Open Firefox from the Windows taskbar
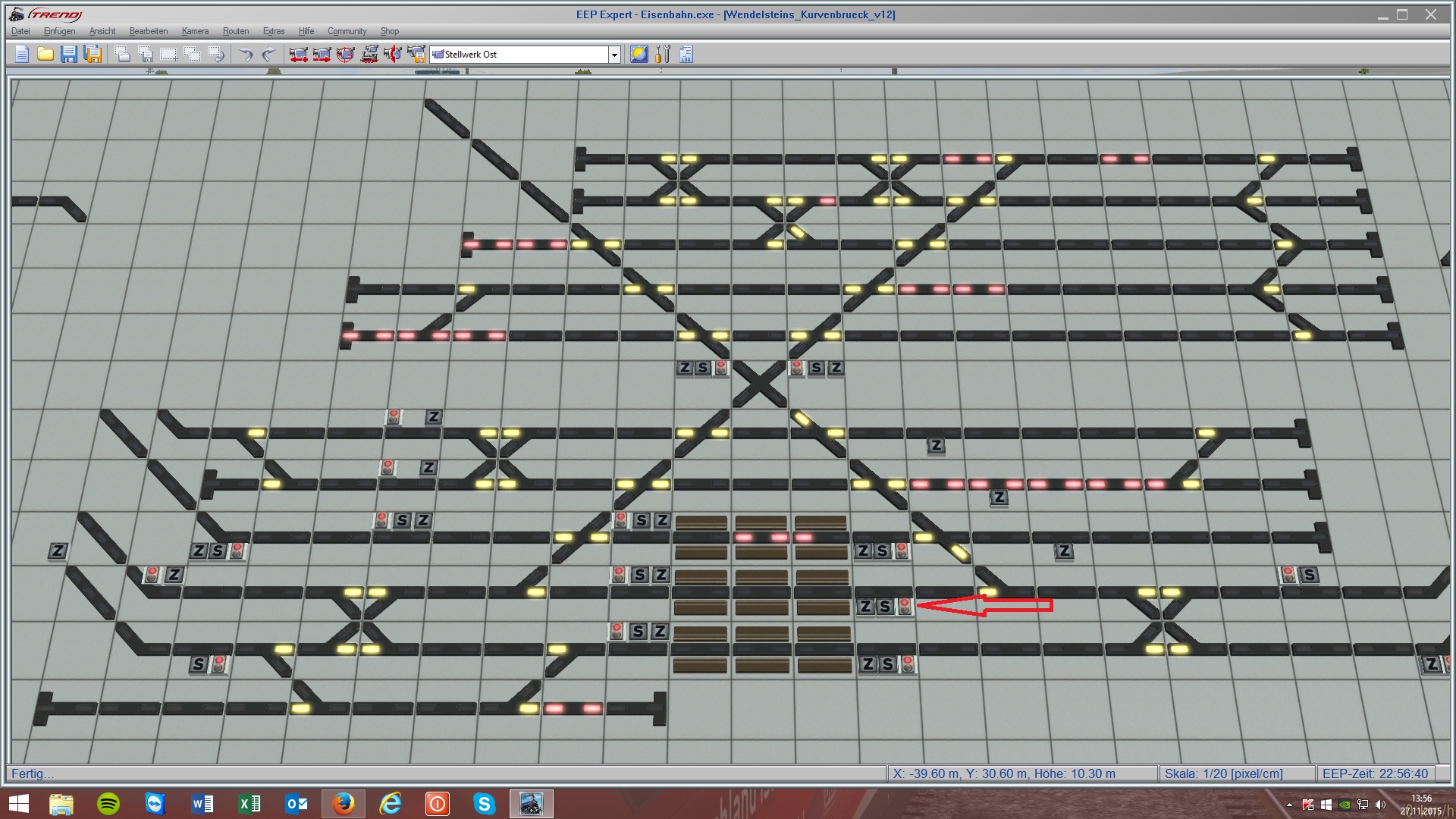Viewport: 1456px width, 819px height. click(x=344, y=803)
